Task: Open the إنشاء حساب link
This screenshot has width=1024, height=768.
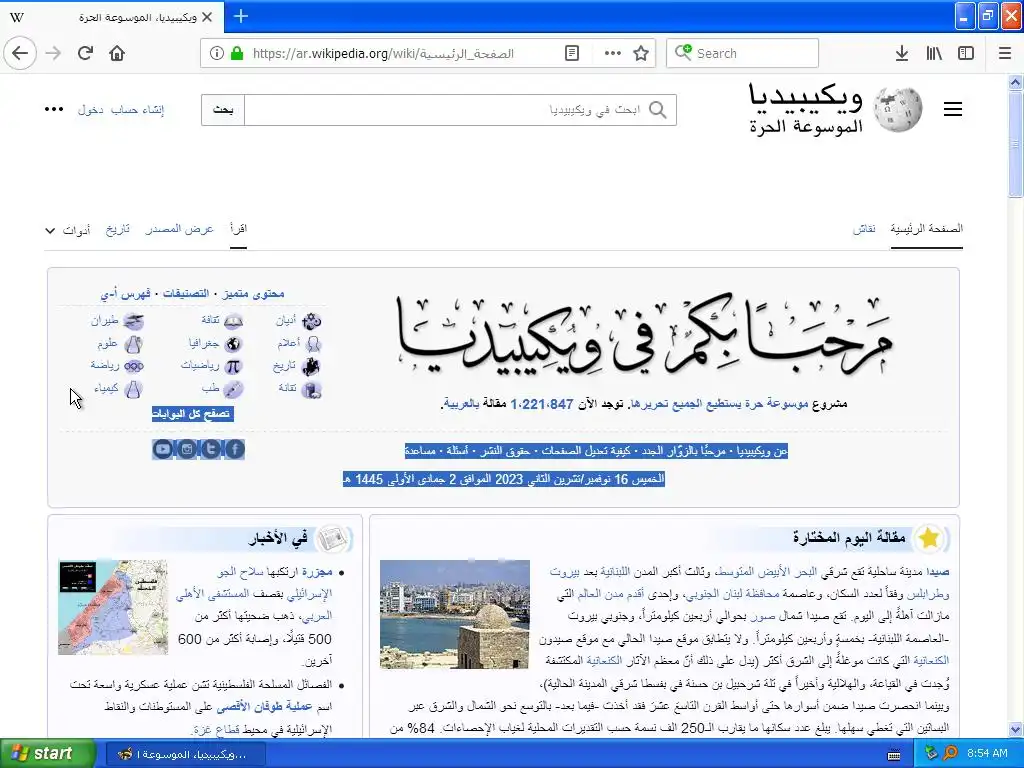Action: 137,110
